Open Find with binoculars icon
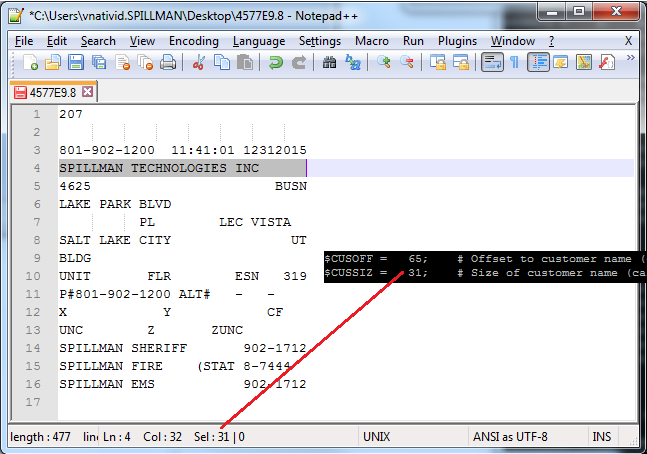 (x=329, y=62)
